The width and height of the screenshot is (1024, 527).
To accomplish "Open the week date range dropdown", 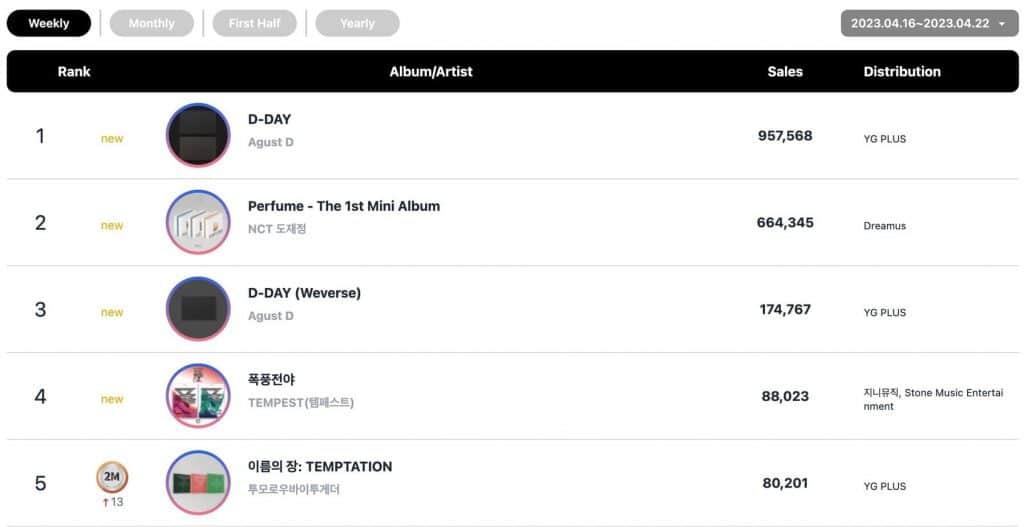I will [x=921, y=23].
